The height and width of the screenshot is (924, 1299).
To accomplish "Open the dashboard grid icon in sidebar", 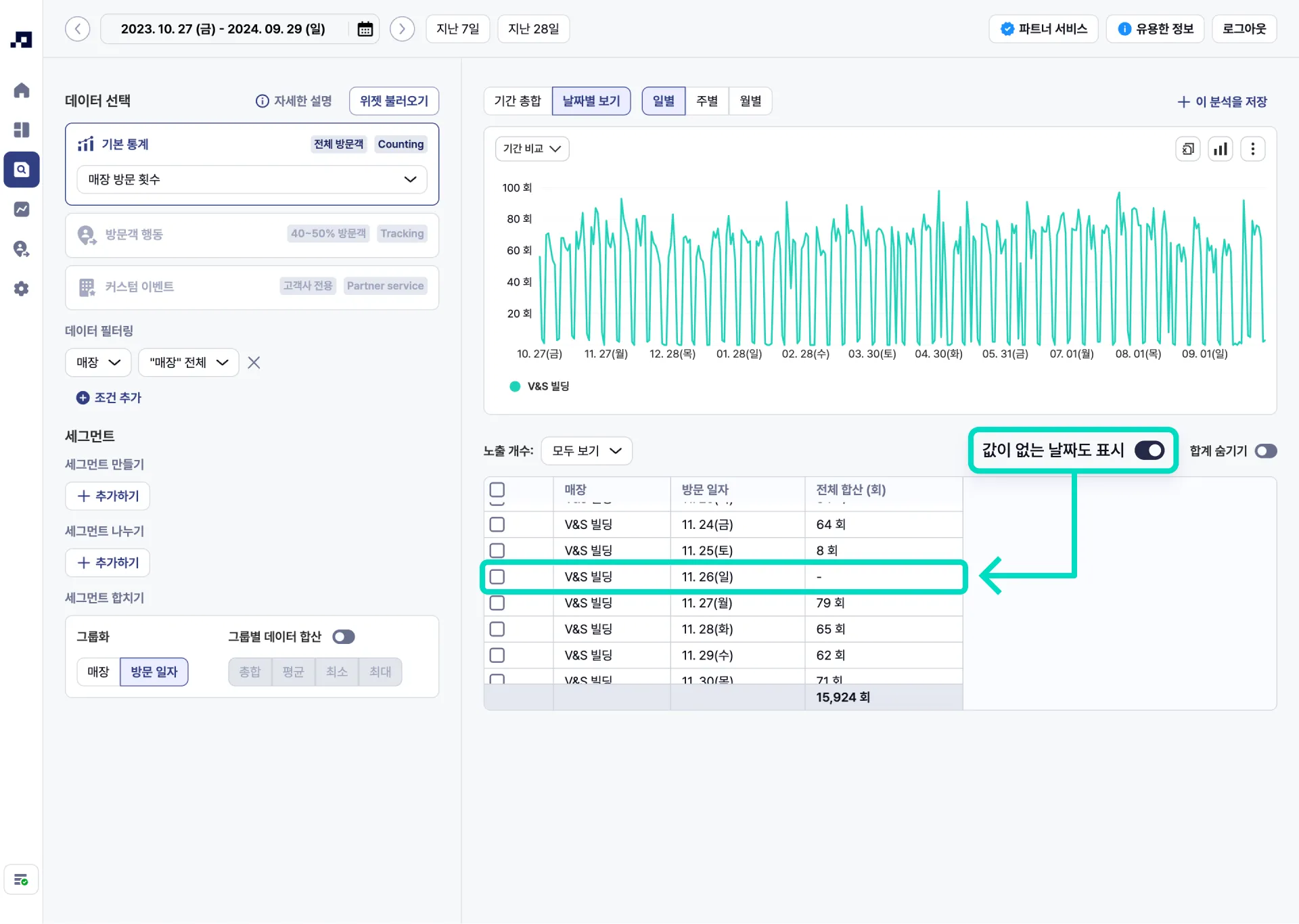I will pos(22,129).
